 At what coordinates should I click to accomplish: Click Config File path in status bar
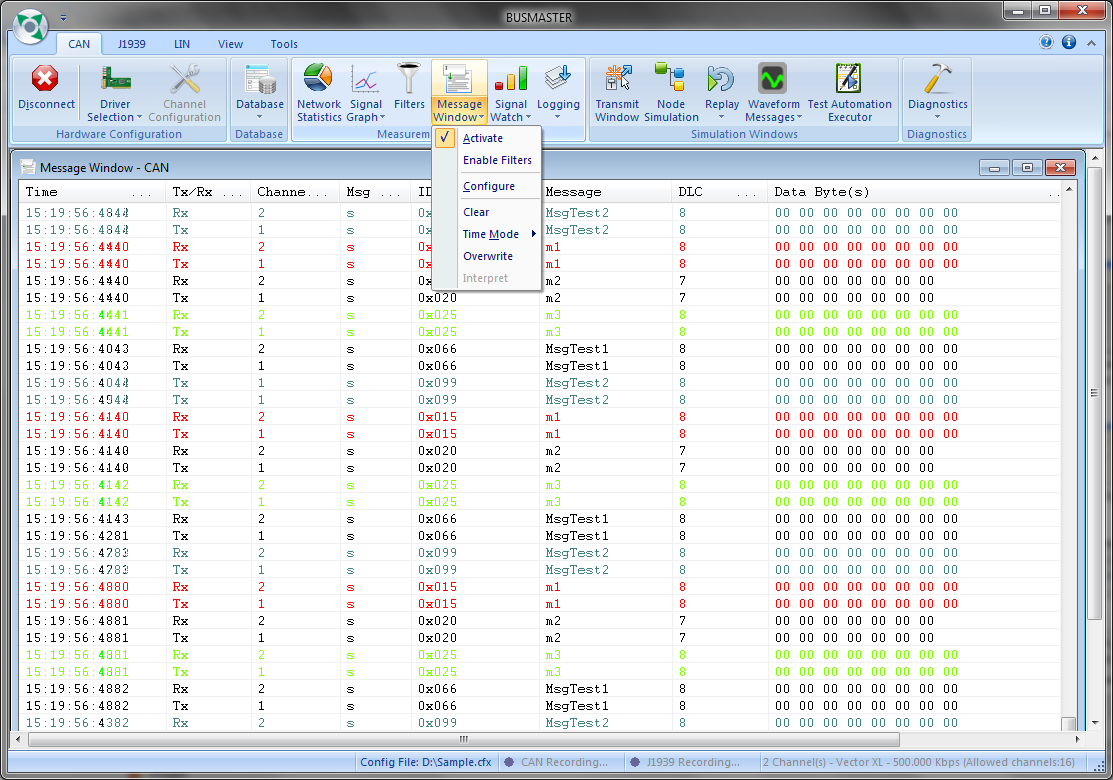pyautogui.click(x=426, y=762)
